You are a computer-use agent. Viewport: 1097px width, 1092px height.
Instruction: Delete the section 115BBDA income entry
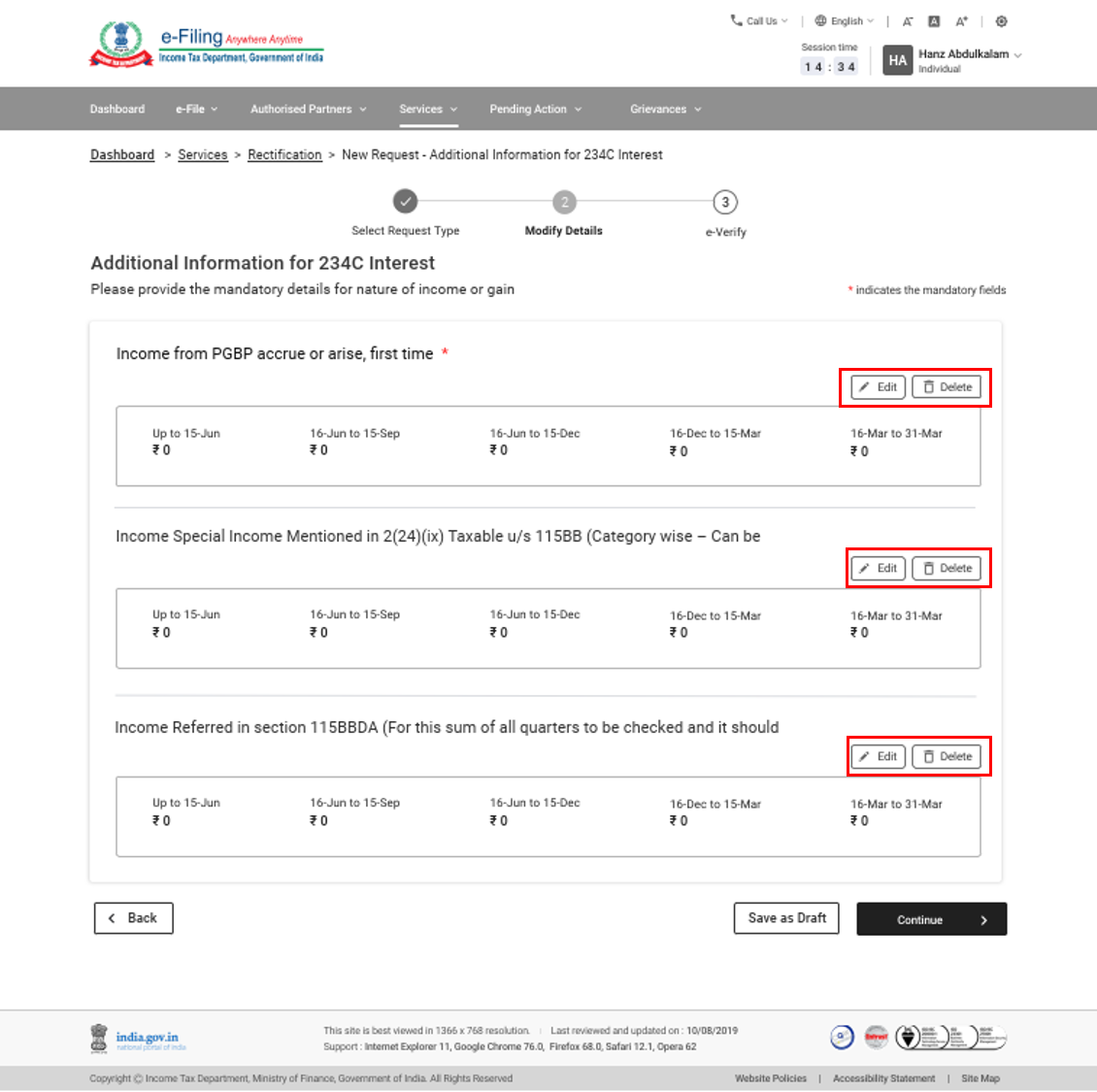947,756
